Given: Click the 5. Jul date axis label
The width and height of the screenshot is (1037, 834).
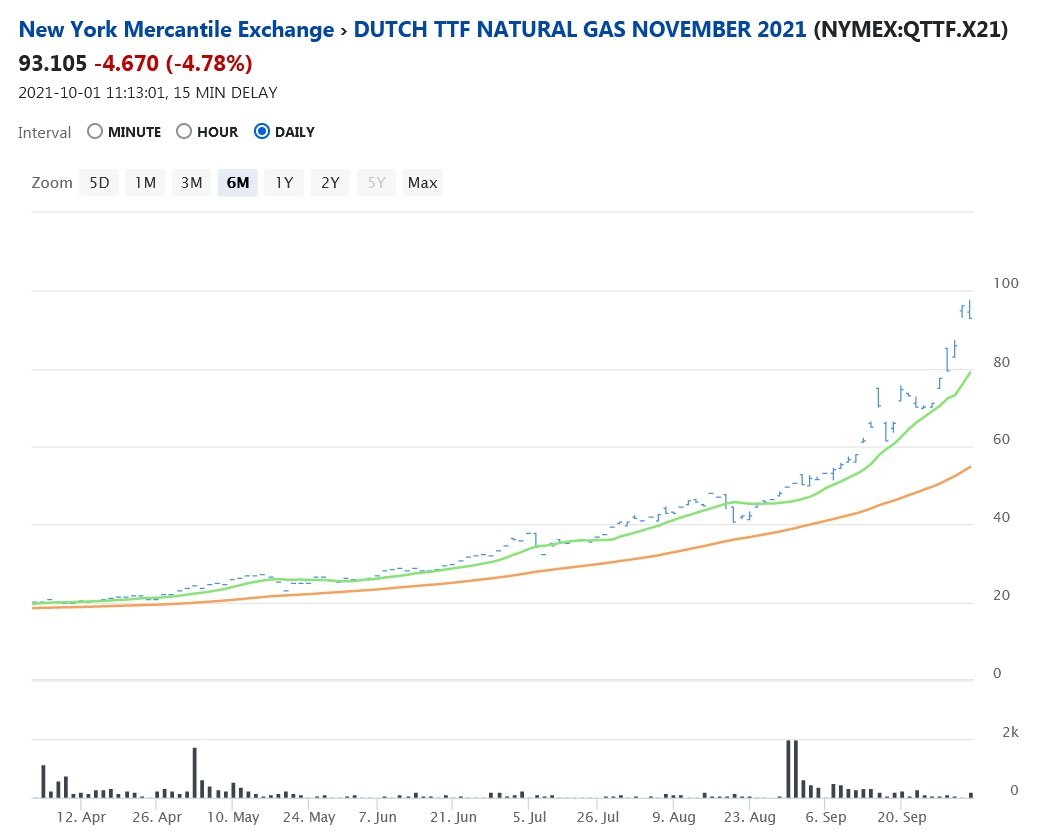Looking at the screenshot, I should (x=530, y=817).
